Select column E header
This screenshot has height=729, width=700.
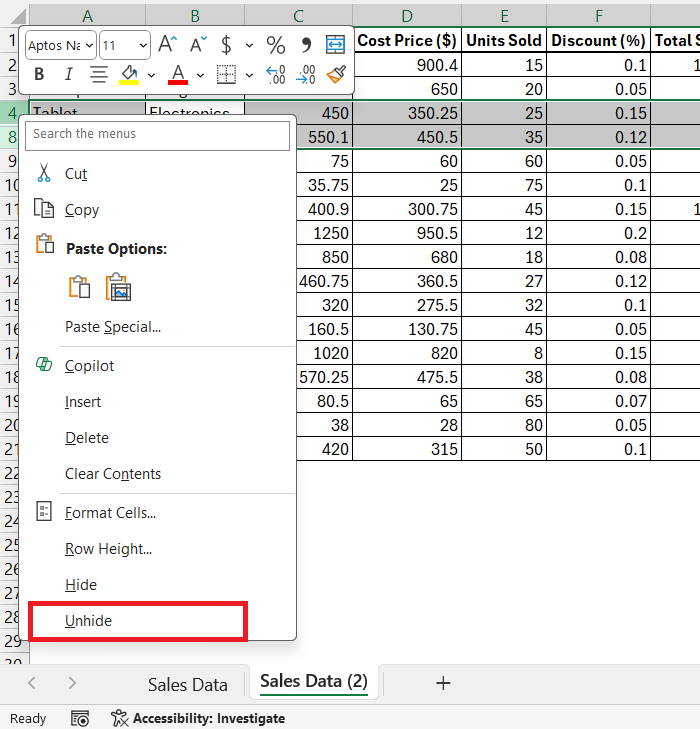(504, 16)
